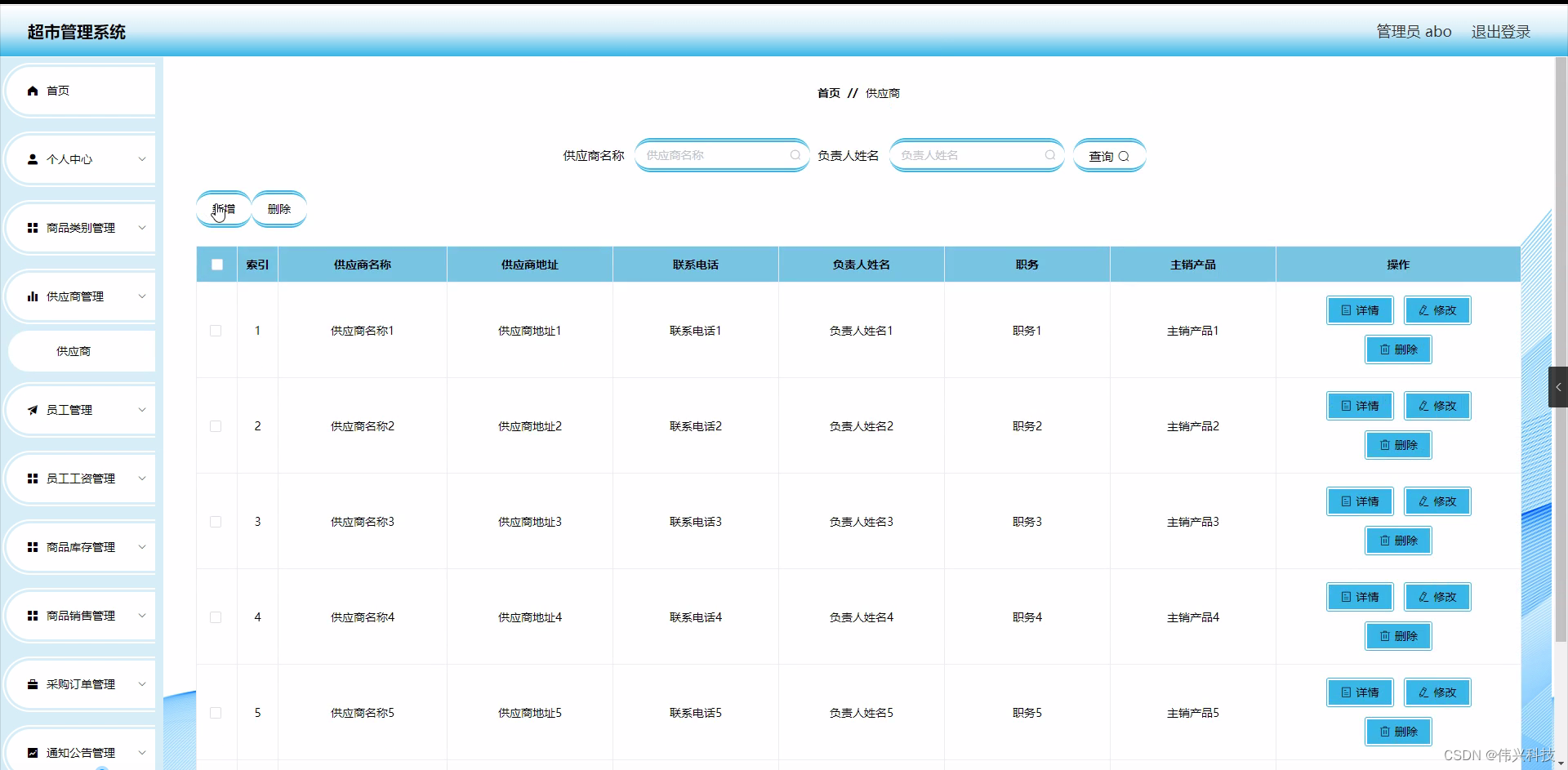Click the panel collapse arrow on right edge
Viewport: 1568px width, 770px height.
pos(1558,387)
